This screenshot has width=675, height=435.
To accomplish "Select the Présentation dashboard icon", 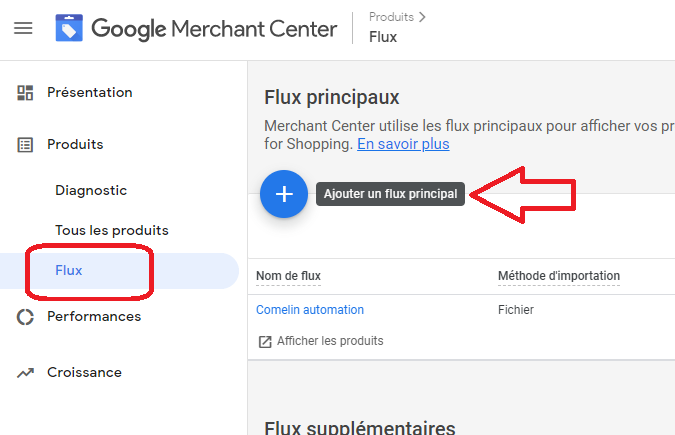I will coord(25,93).
